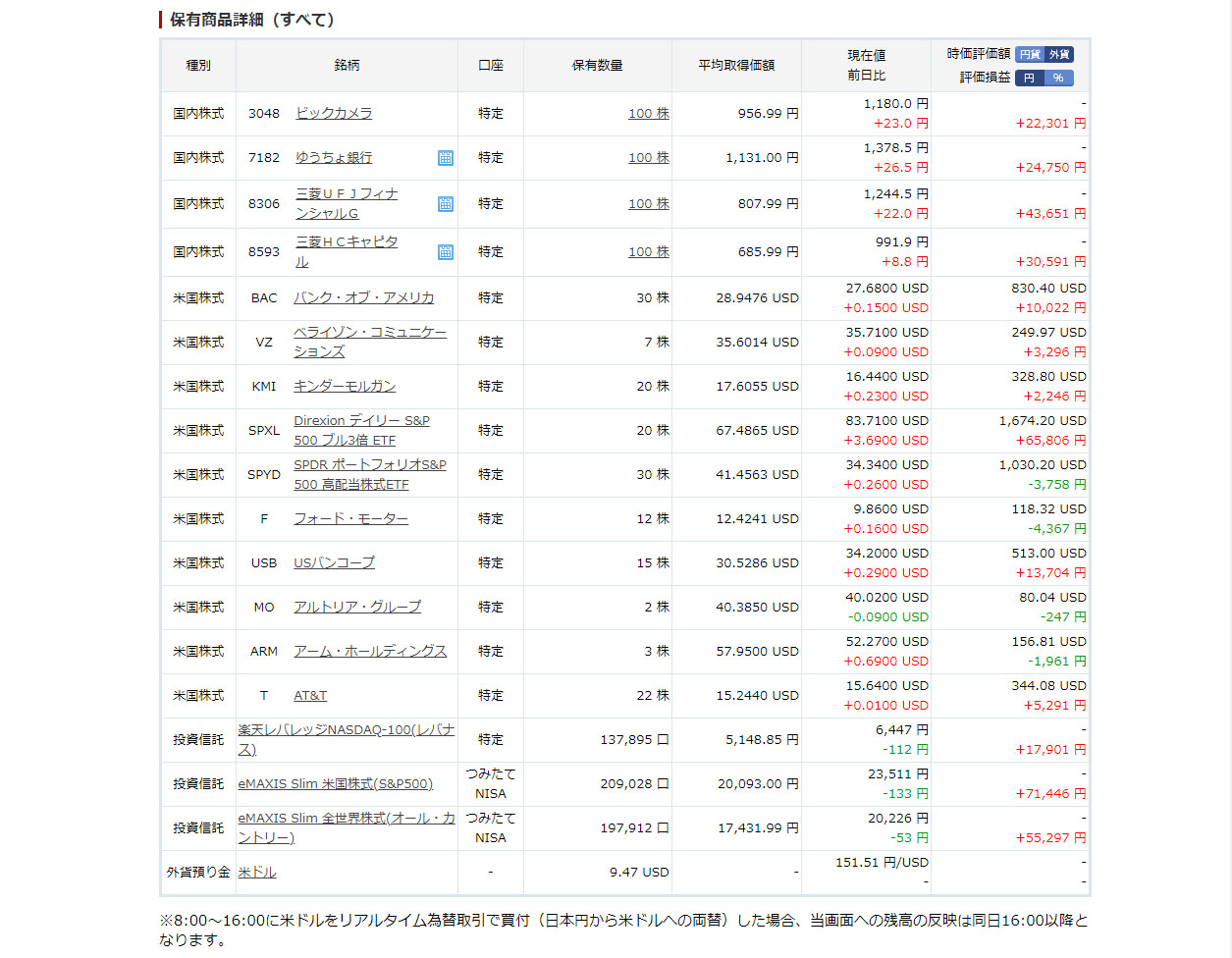
Task: Click 100 株 quantity link for ゆうちょ銀行
Action: tap(648, 158)
